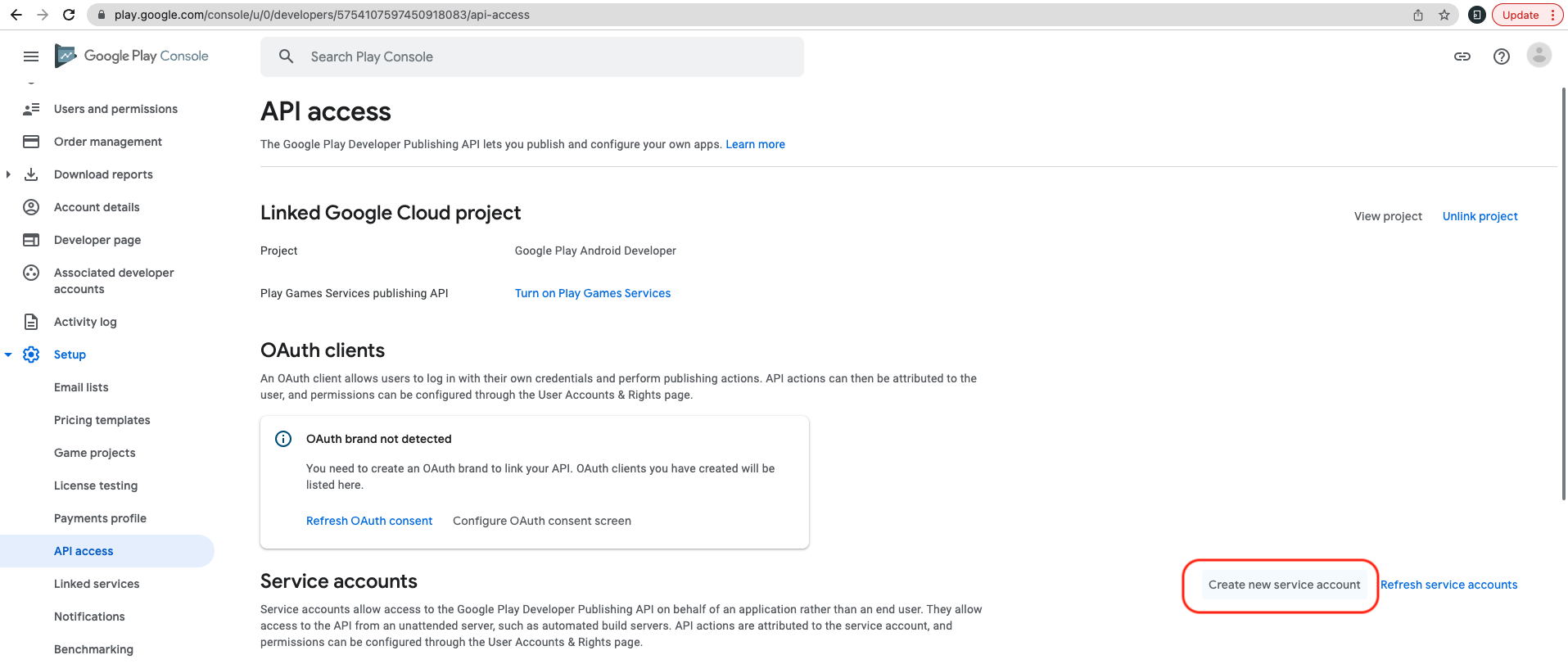Open Linked services
Screen dimensions: 1568x664
click(97, 584)
